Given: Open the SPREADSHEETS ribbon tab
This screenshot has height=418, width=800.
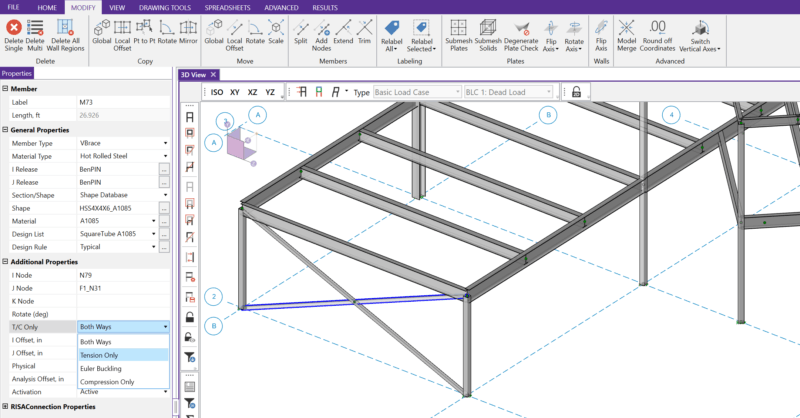Looking at the screenshot, I should (x=230, y=6).
